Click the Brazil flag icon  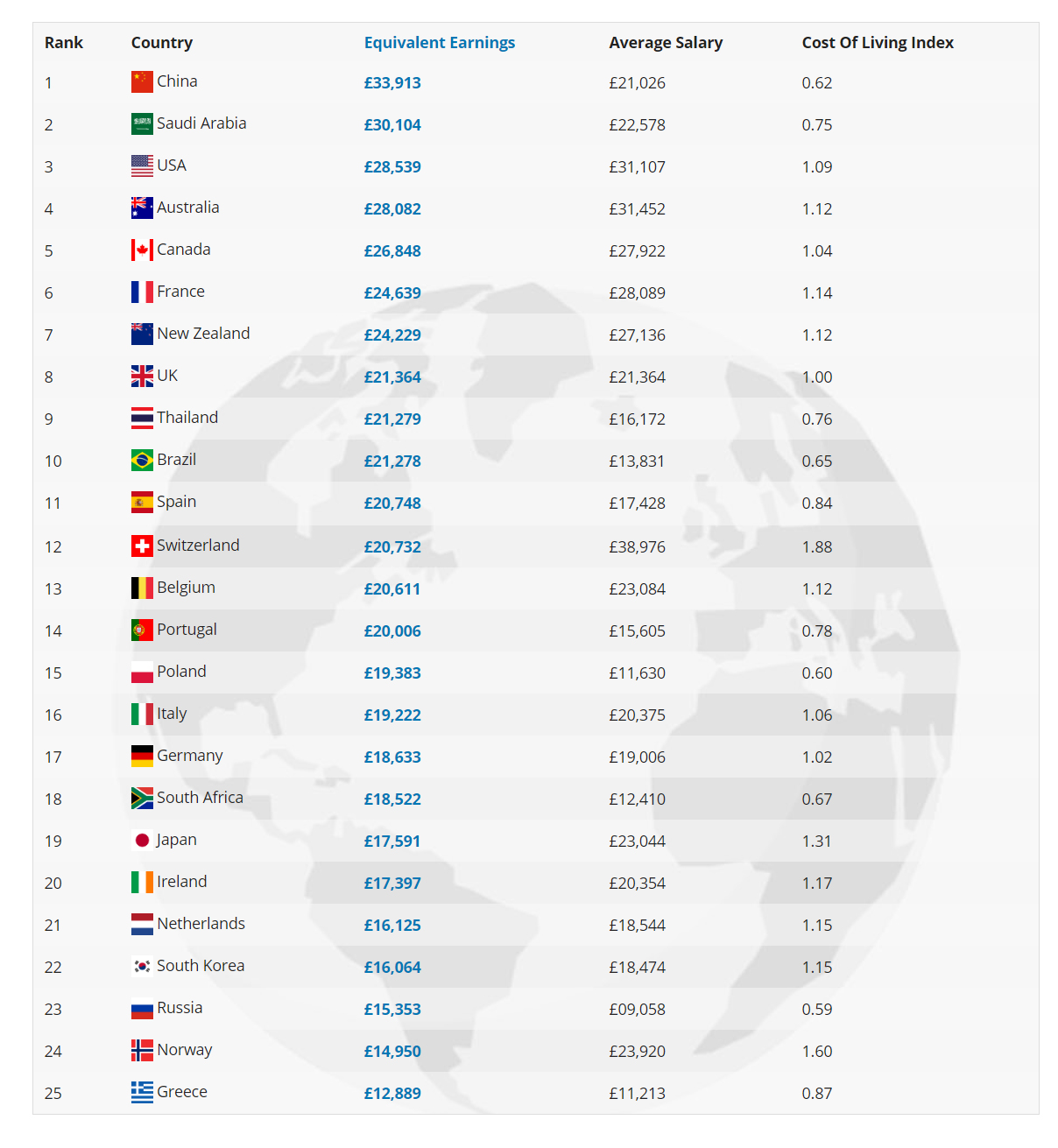click(x=142, y=460)
